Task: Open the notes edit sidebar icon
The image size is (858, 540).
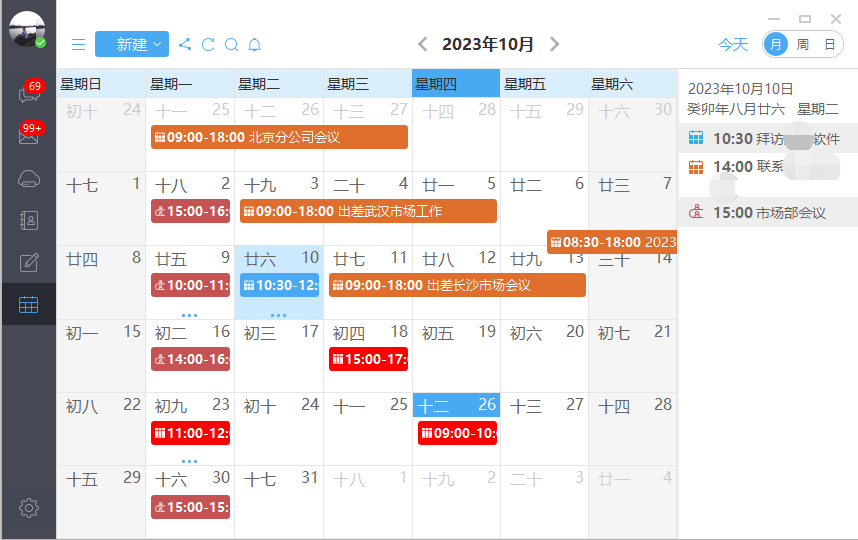Action: [28, 263]
